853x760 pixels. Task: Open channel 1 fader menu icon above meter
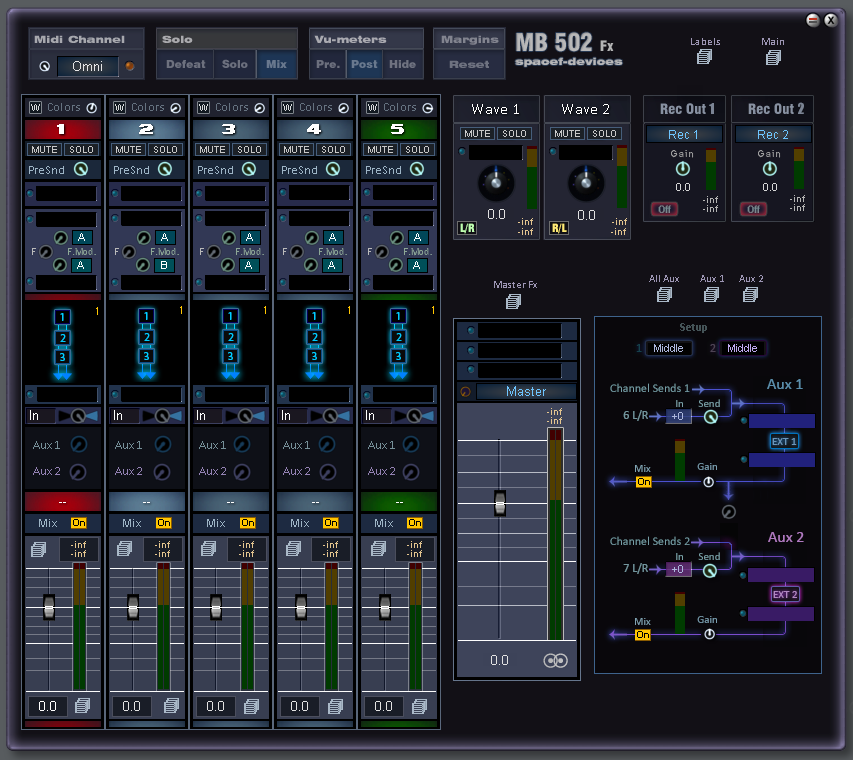click(38, 549)
